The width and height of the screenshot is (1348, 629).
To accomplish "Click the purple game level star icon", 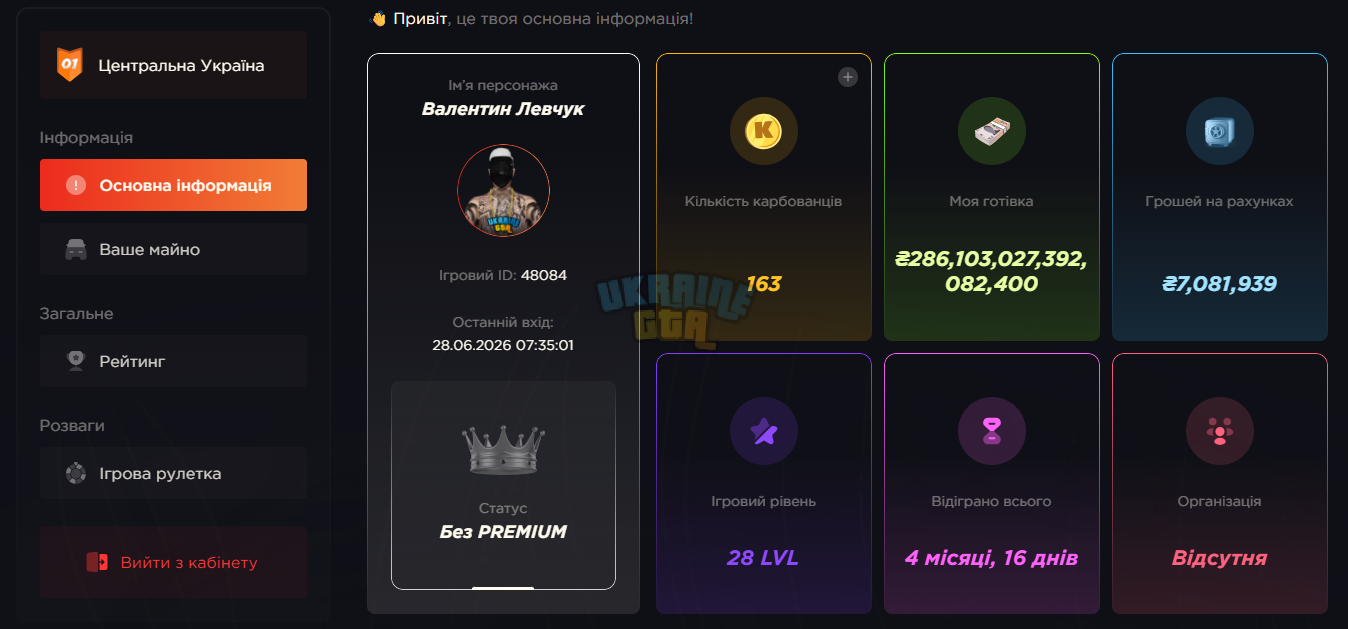I will (x=764, y=431).
